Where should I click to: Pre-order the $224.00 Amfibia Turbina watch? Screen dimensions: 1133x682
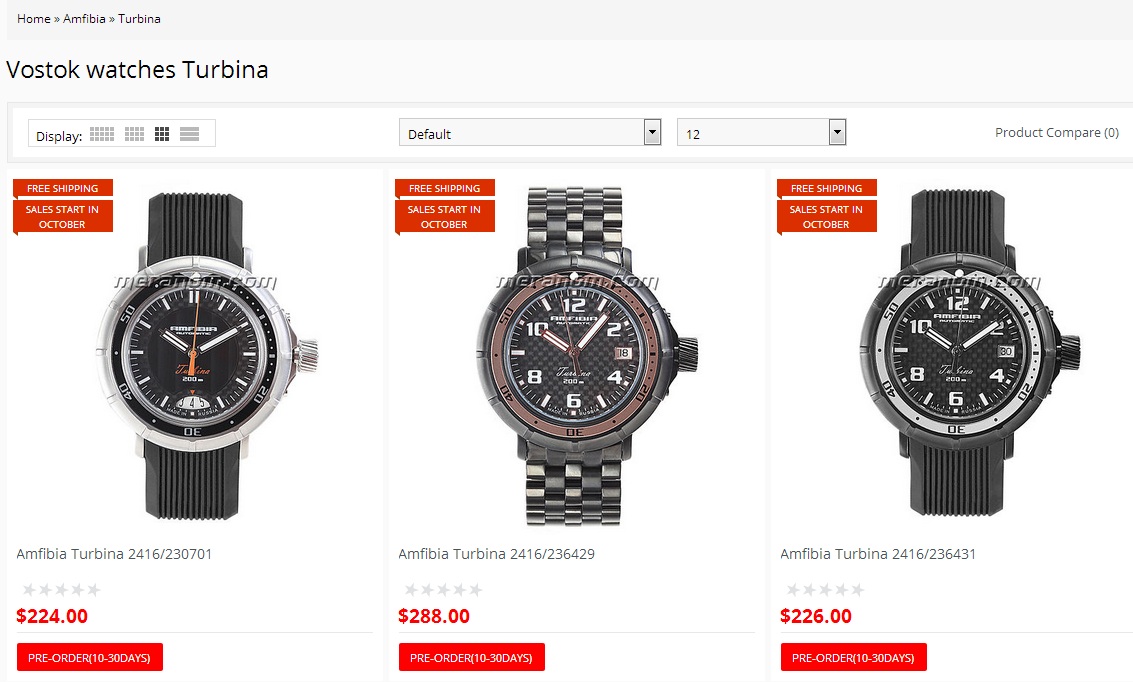[90, 657]
